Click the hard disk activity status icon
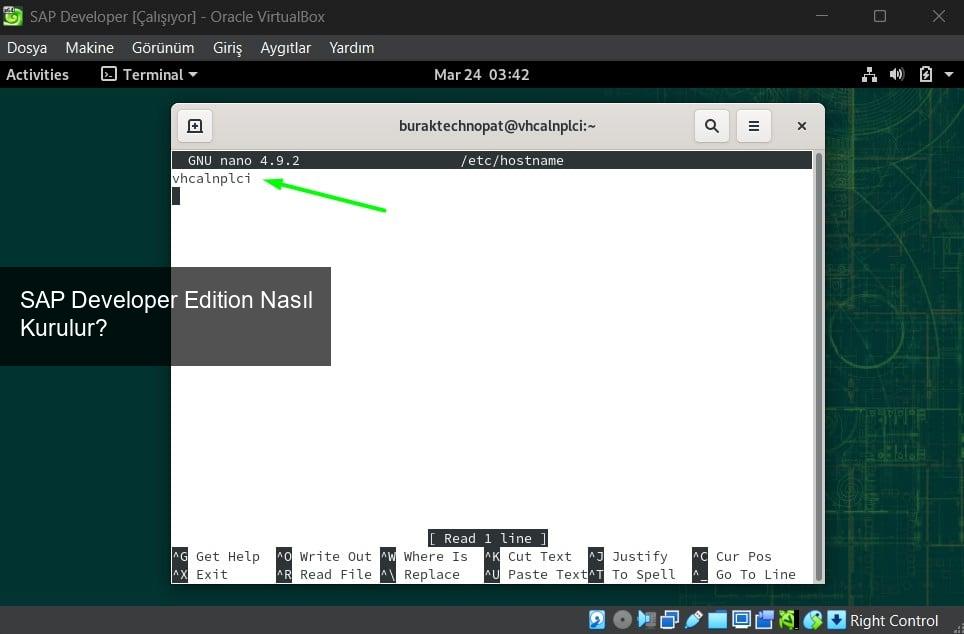 point(597,620)
